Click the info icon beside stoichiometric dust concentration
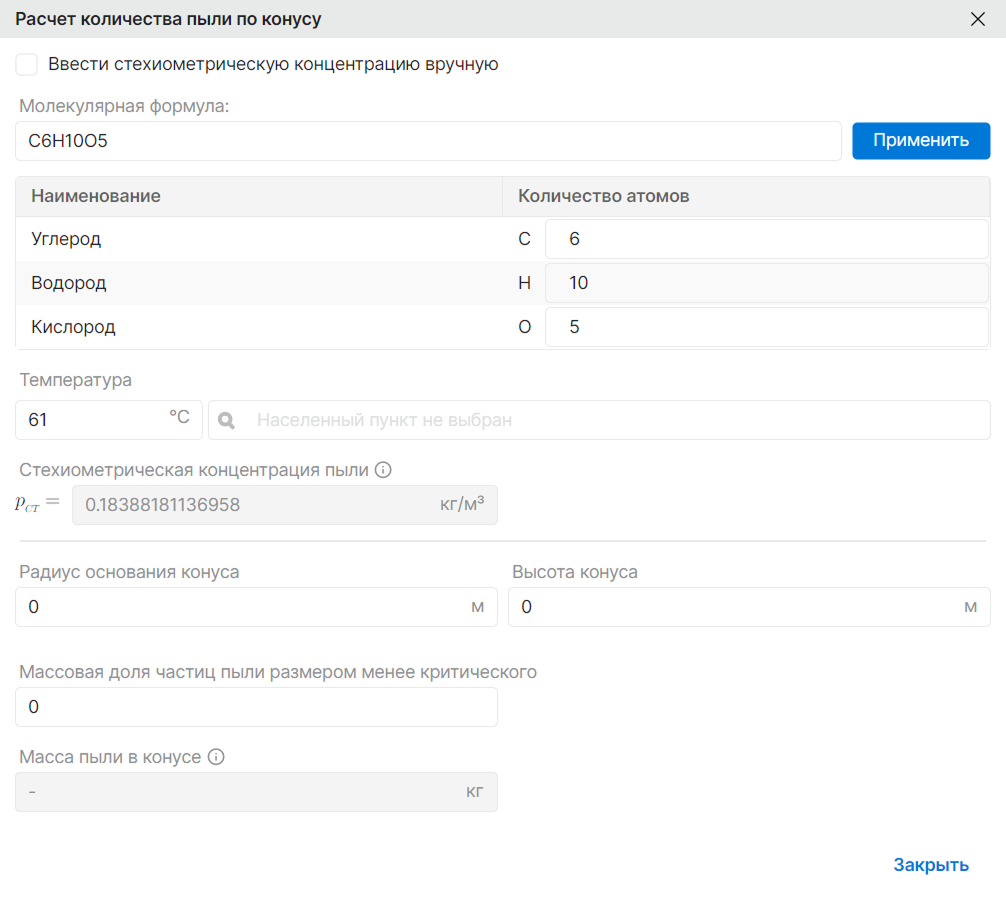 point(383,470)
